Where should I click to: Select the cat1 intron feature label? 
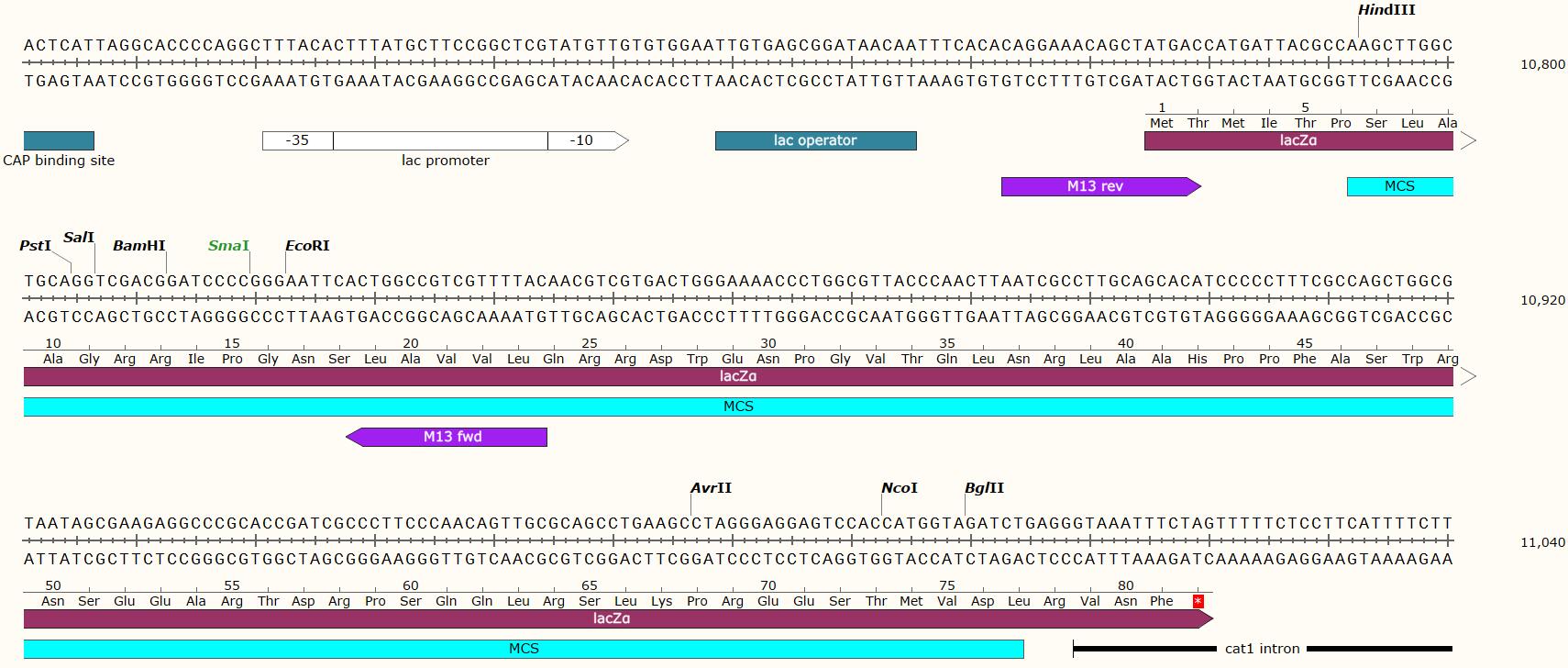click(x=1262, y=649)
